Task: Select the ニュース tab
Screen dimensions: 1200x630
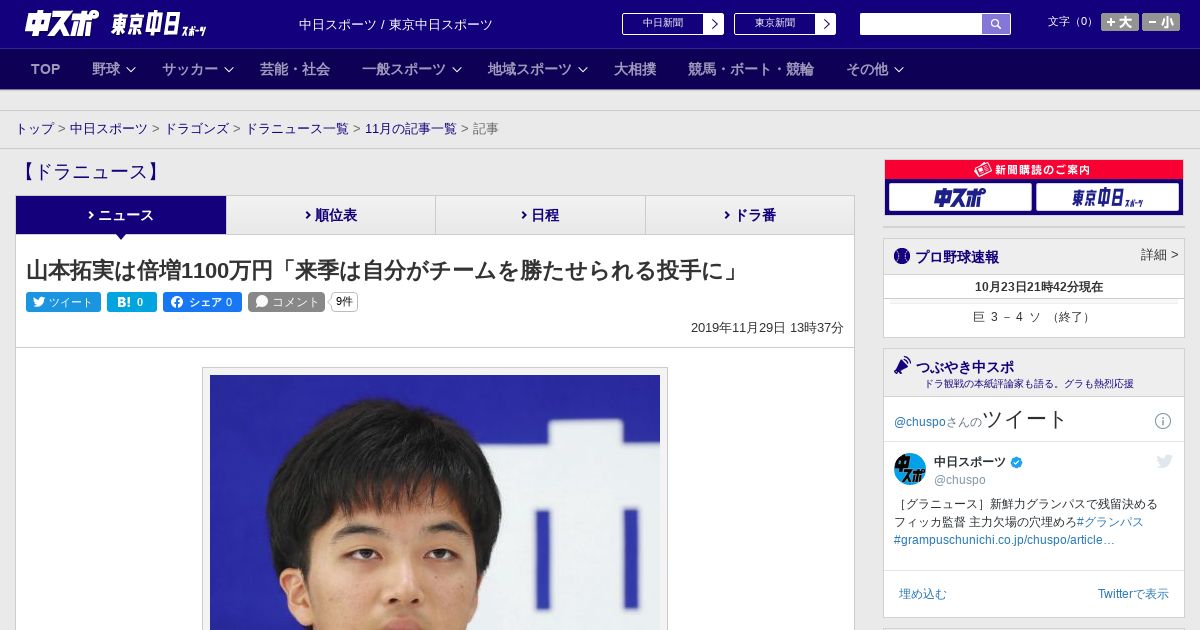Action: 121,215
